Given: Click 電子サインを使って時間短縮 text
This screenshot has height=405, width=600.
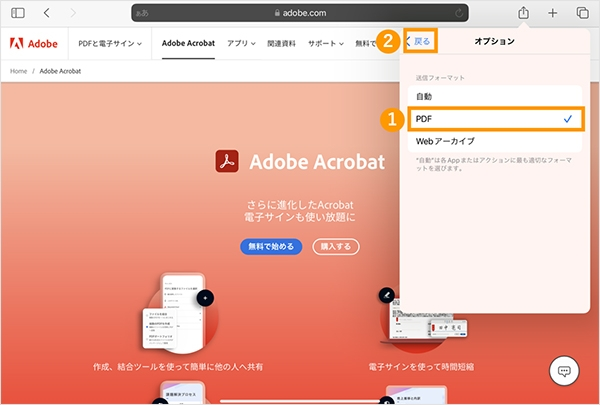Looking at the screenshot, I should pos(421,367).
